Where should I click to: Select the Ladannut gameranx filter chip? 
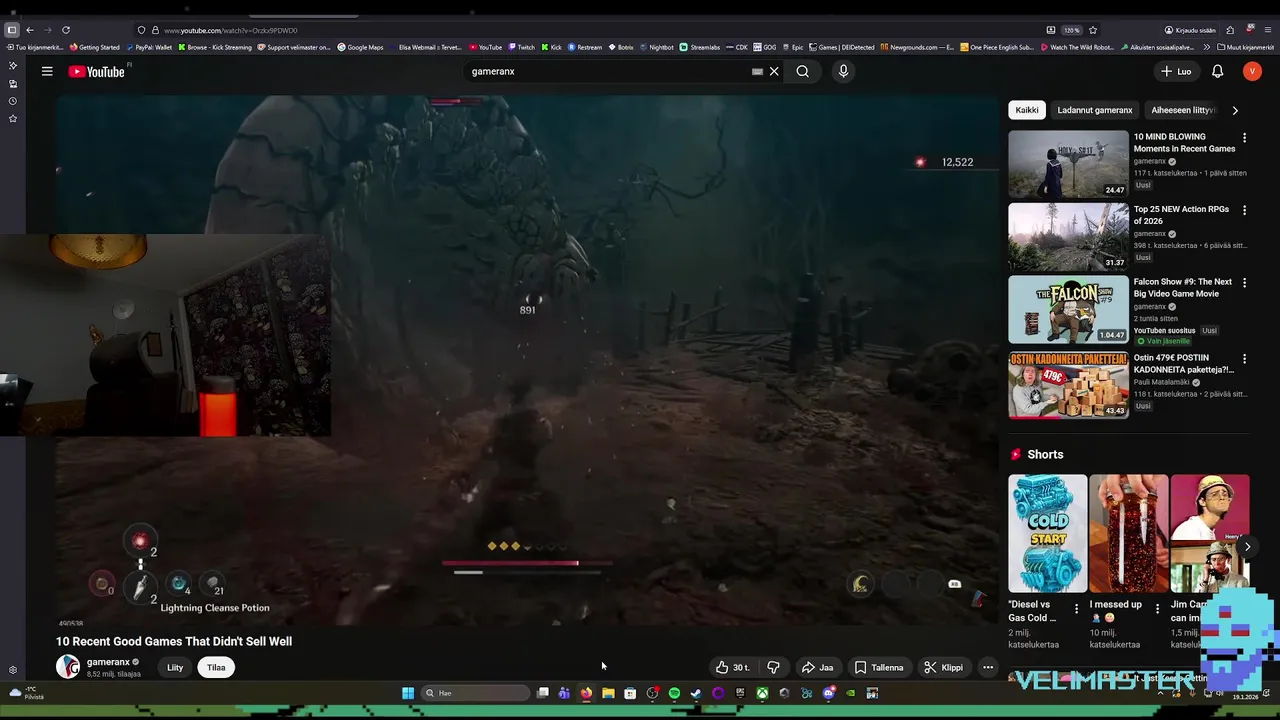(x=1094, y=110)
